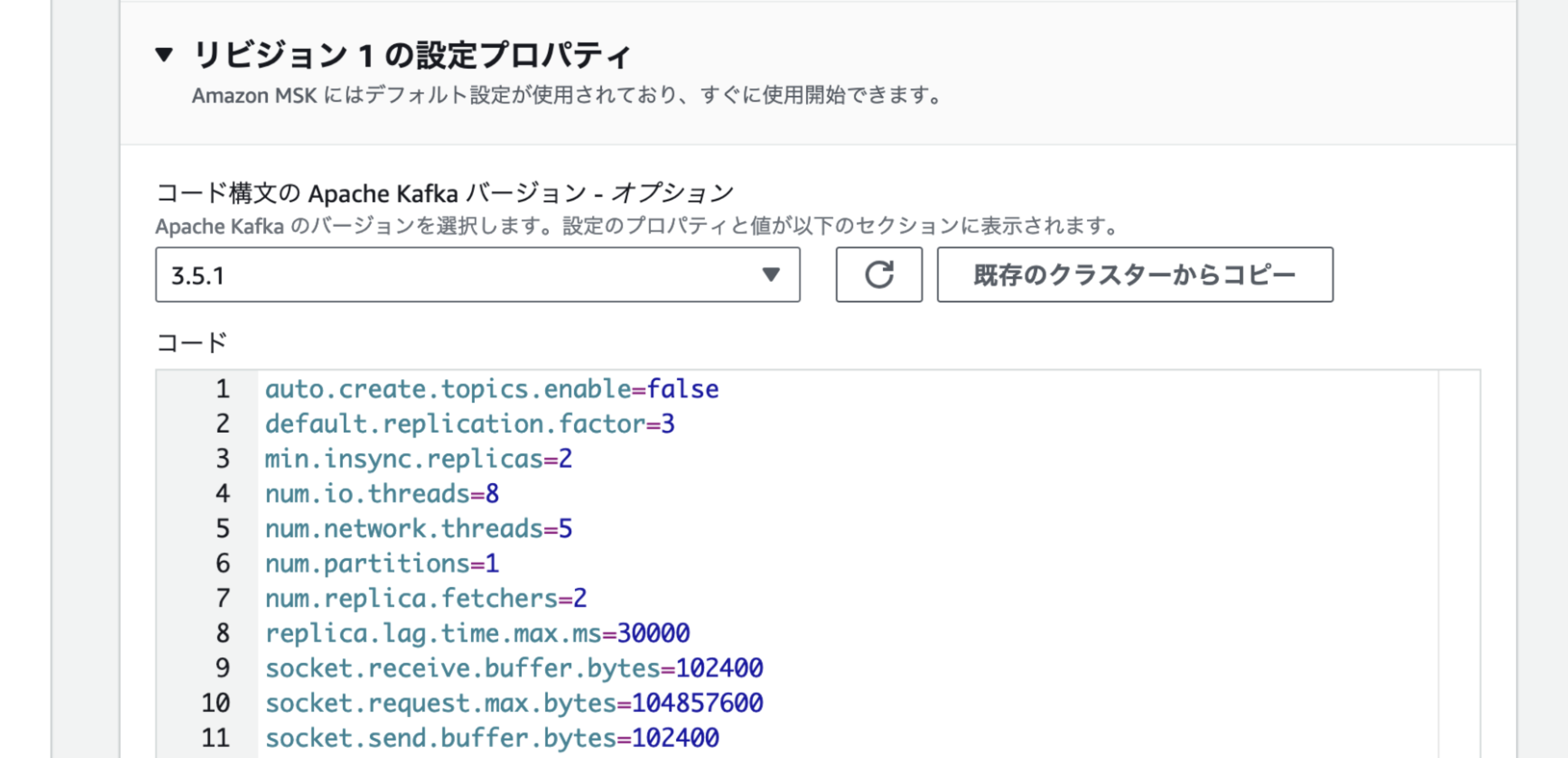Click the default.replication.factor=3 line
Image resolution: width=1568 pixels, height=758 pixels.
point(469,424)
